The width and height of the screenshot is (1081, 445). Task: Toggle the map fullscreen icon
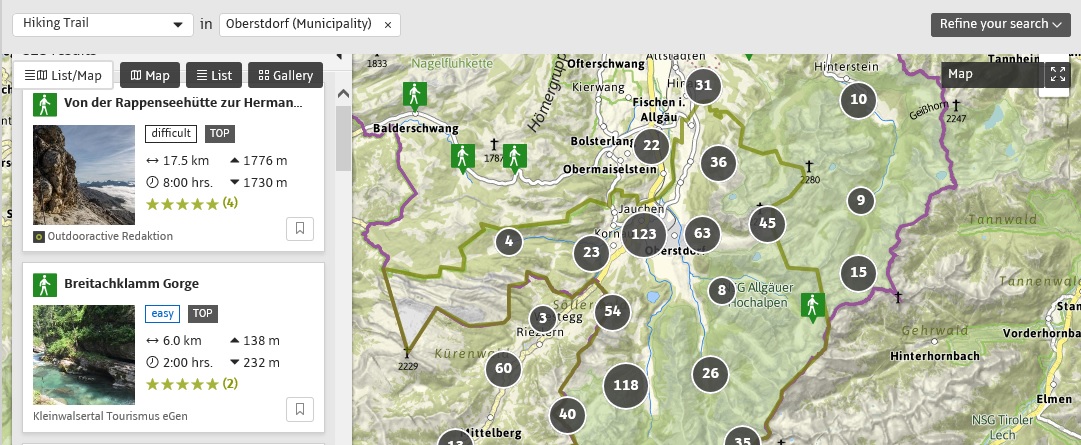coord(1058,75)
